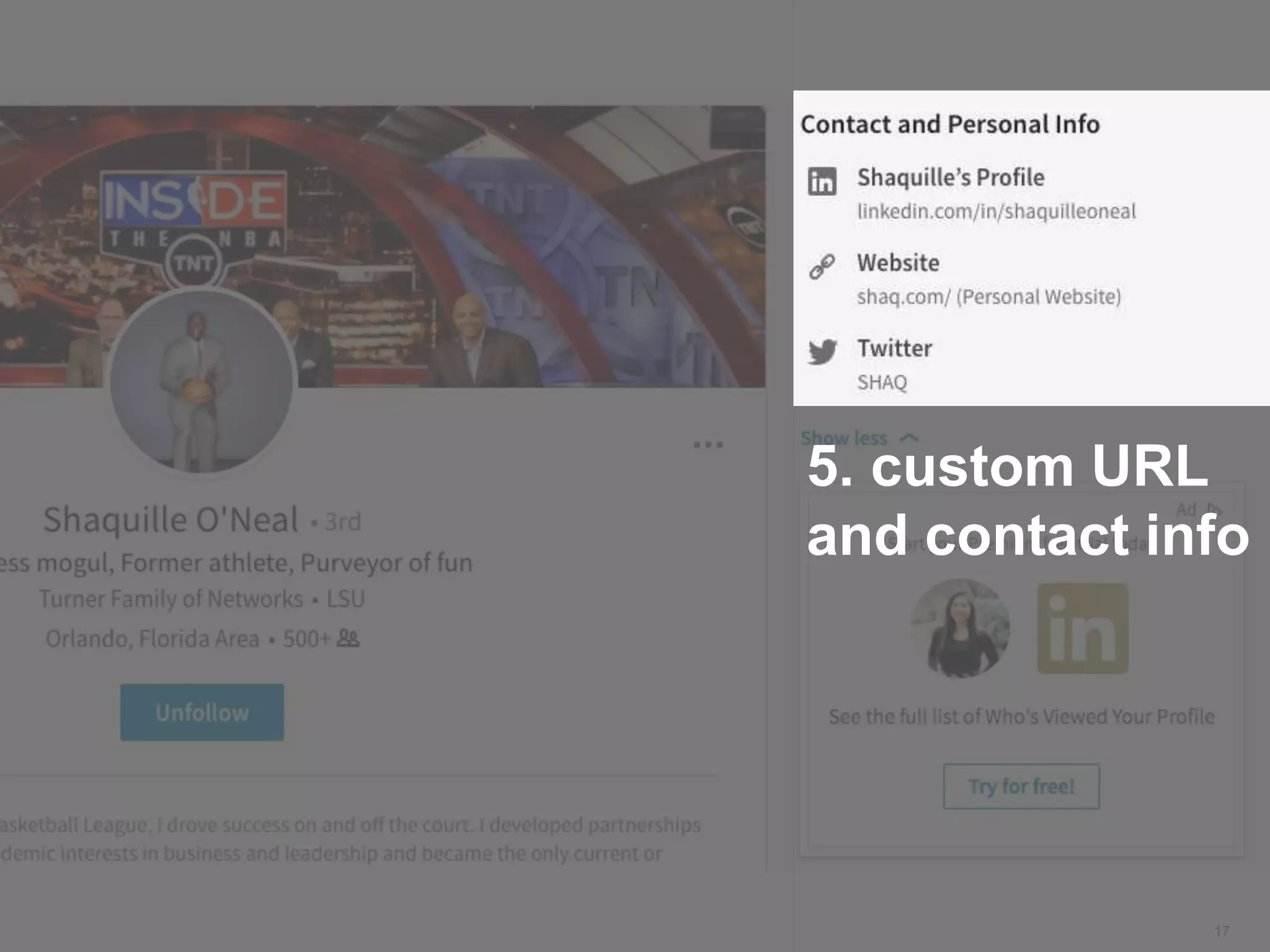Open linkedin.com/in/shaquilleoneal profile link
Viewport: 1270px width, 952px height.
[x=997, y=211]
